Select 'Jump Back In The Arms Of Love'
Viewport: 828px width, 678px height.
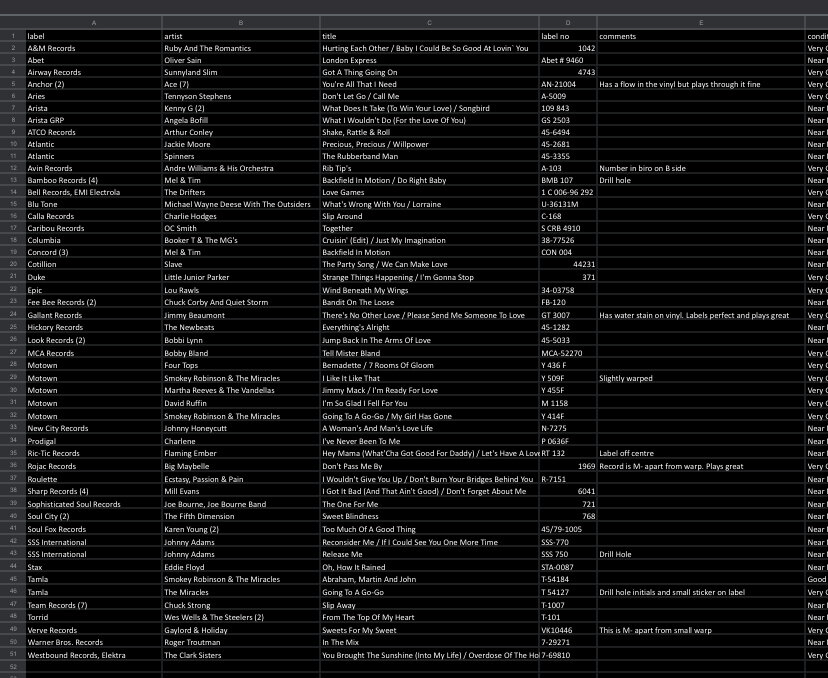429,340
